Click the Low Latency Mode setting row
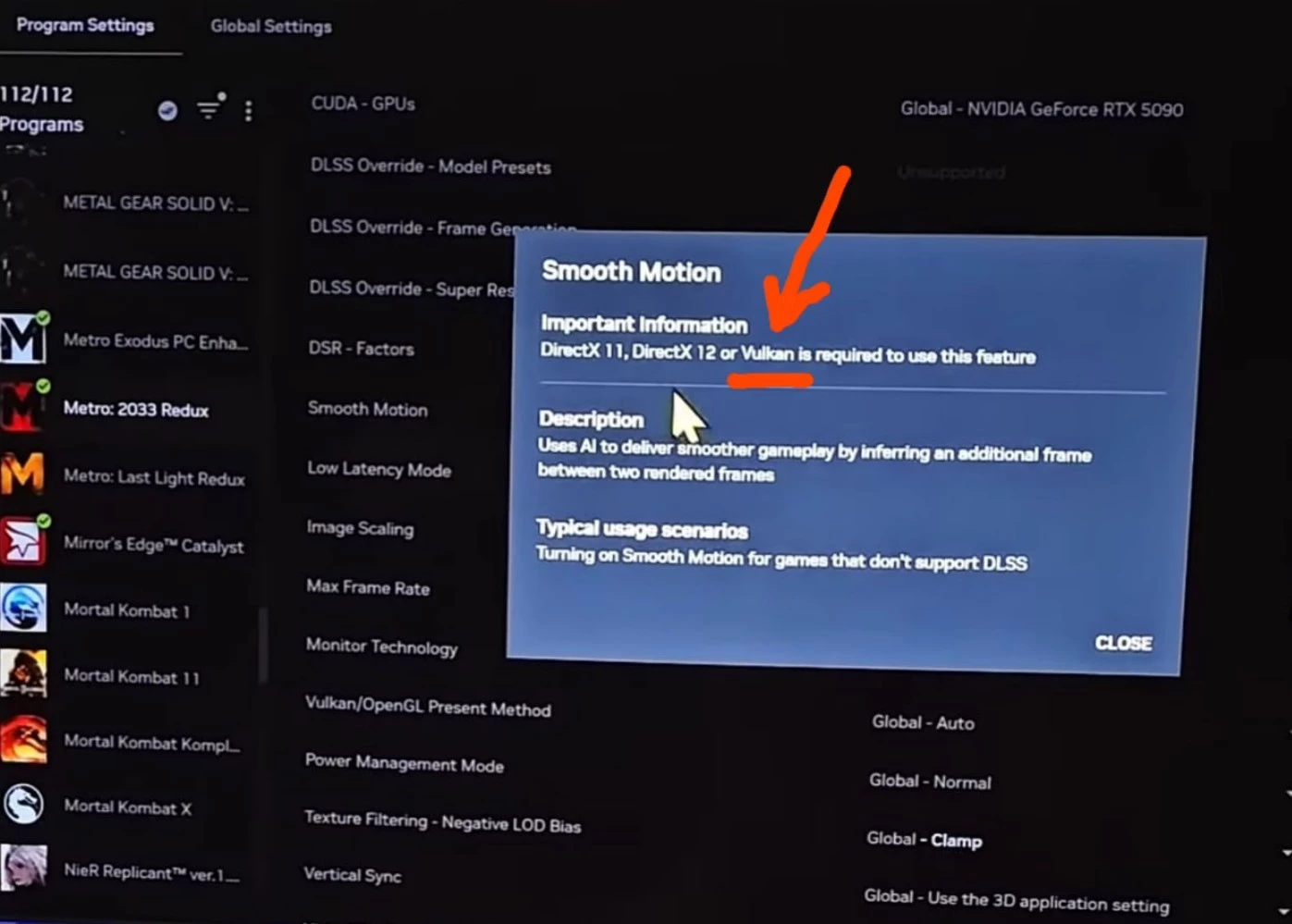1292x924 pixels. coord(379,469)
